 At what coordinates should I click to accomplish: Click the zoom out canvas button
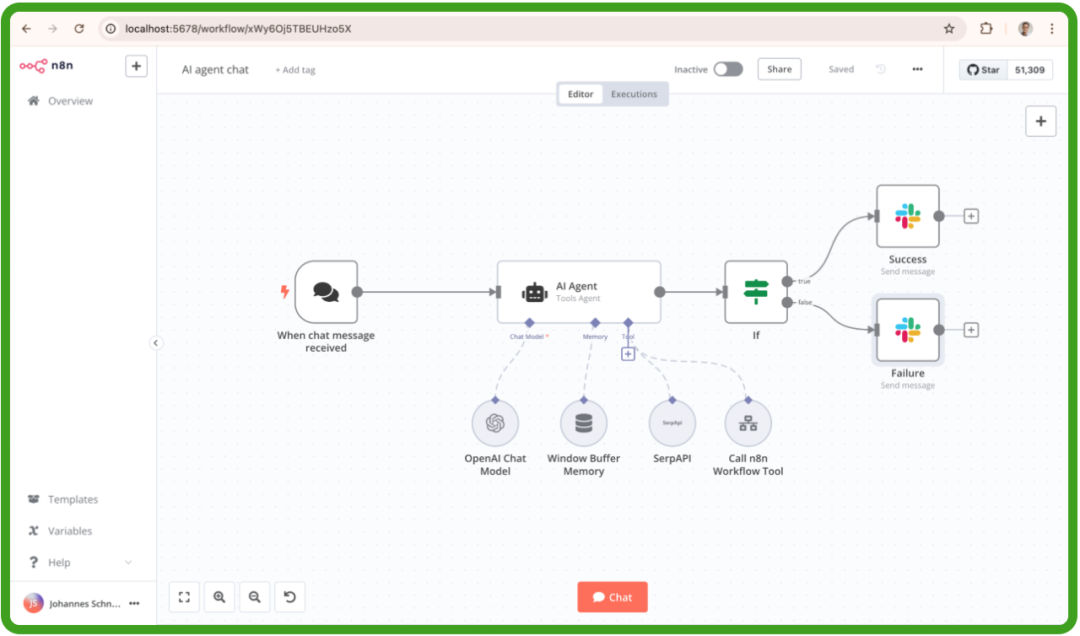255,597
